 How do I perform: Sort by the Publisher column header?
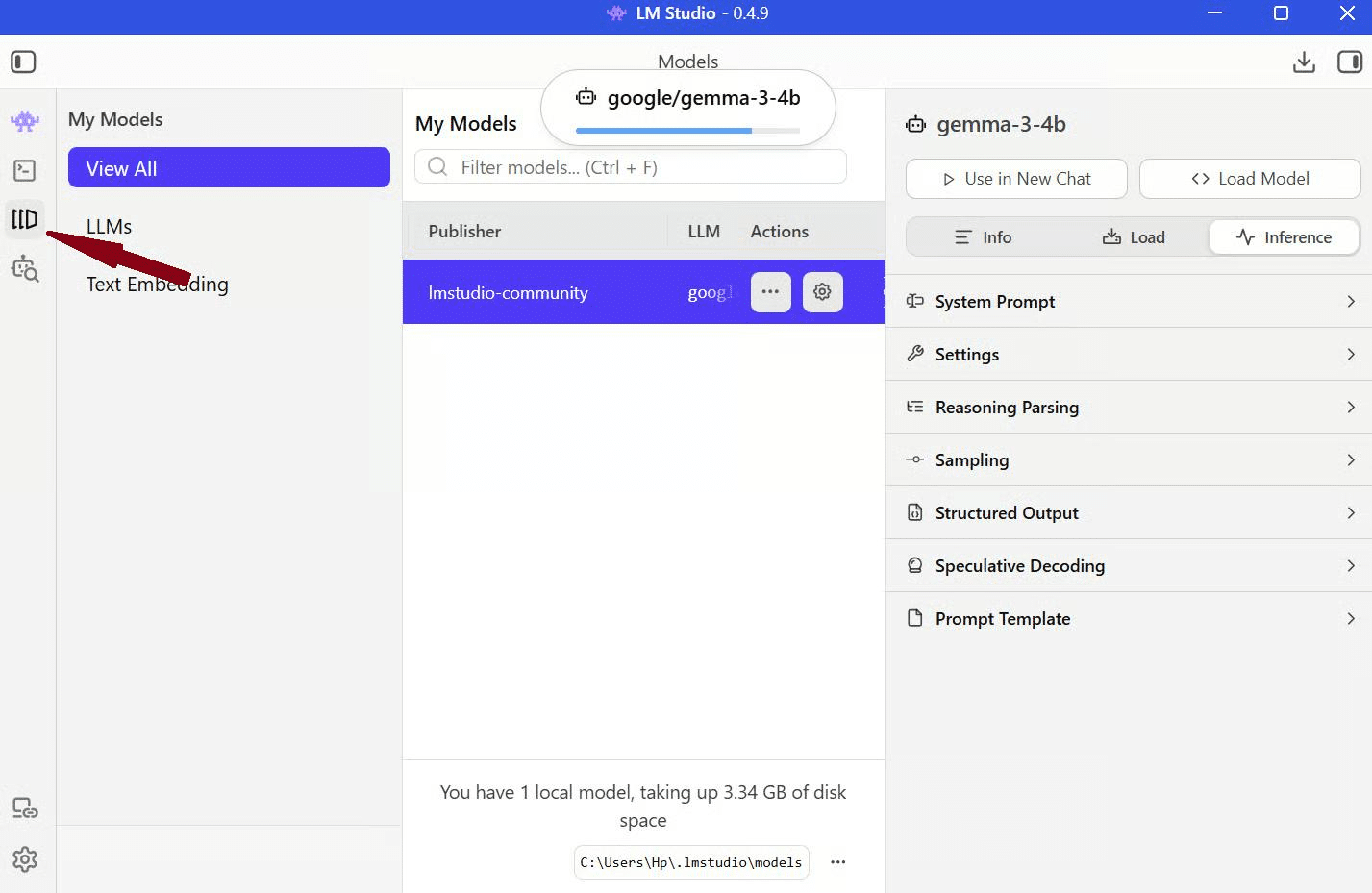(464, 232)
